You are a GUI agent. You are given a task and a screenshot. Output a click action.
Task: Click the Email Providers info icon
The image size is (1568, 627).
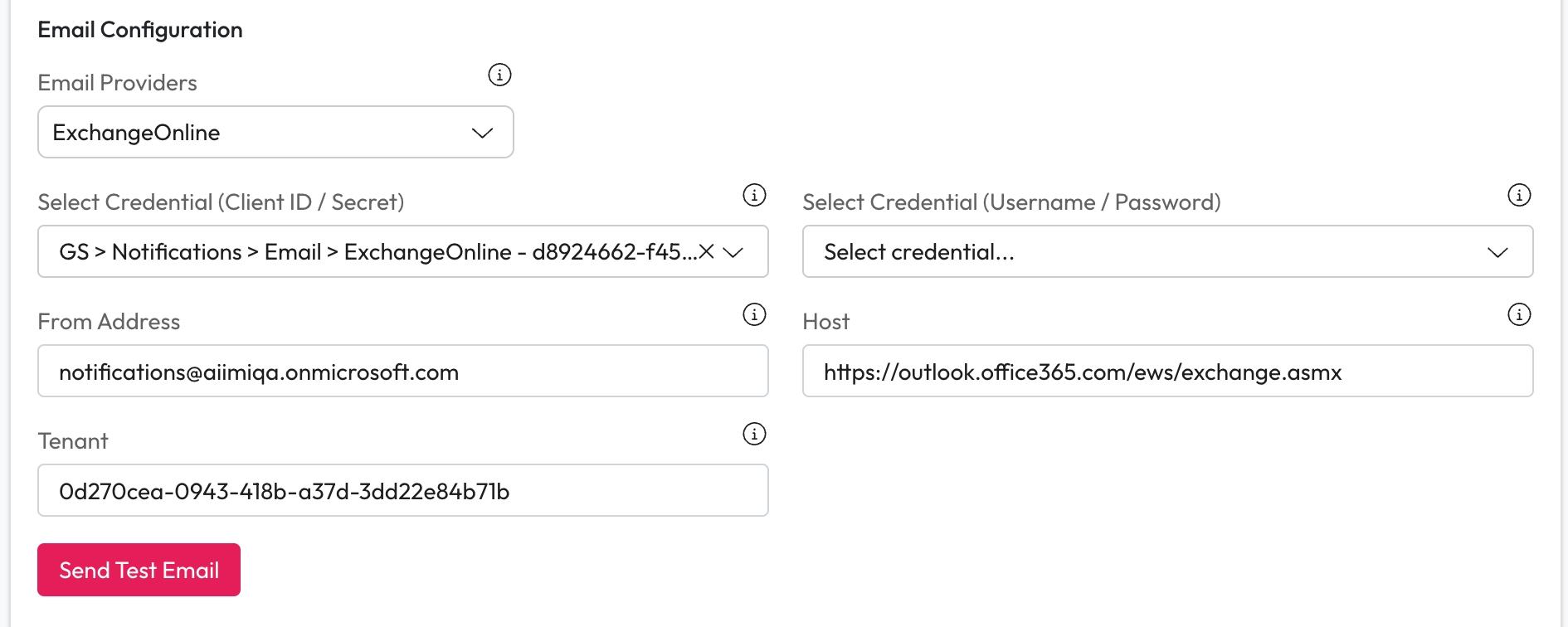(499, 75)
